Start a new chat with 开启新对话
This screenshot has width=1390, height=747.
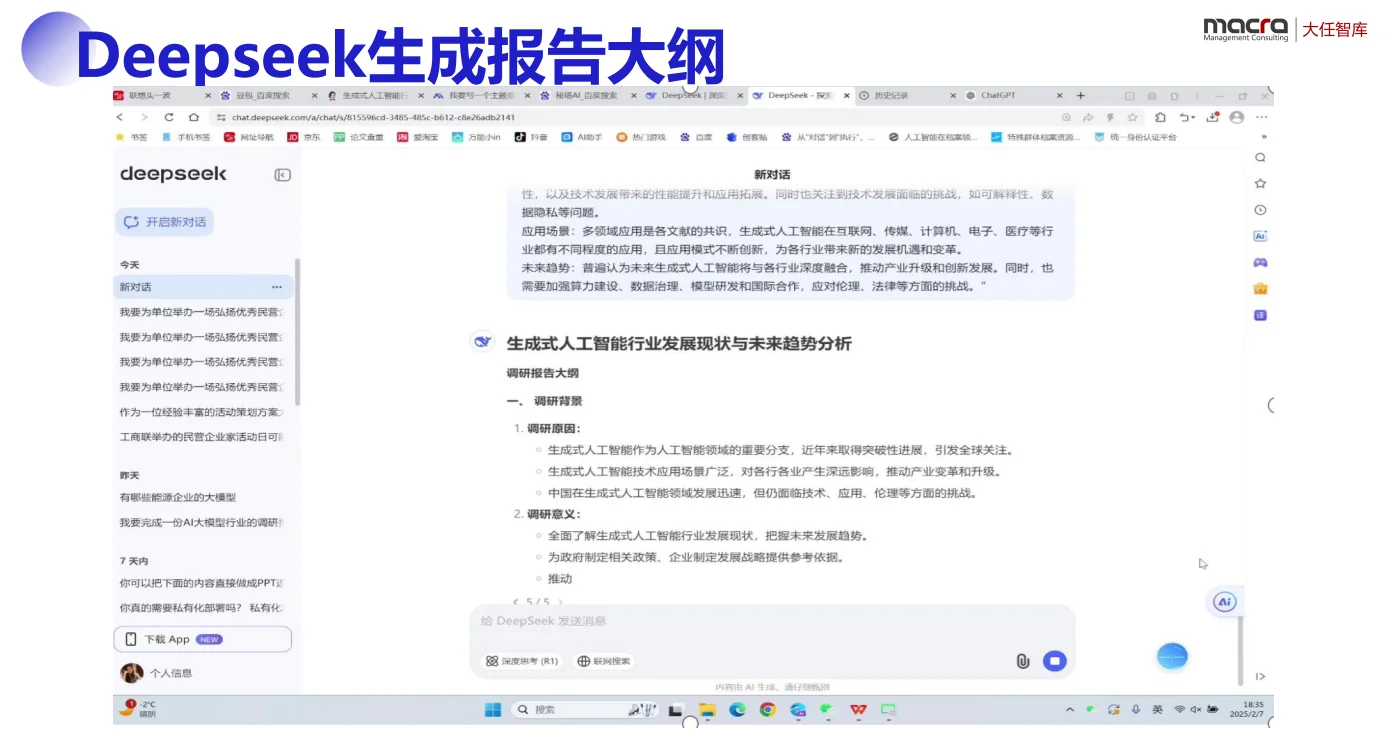[x=165, y=222]
